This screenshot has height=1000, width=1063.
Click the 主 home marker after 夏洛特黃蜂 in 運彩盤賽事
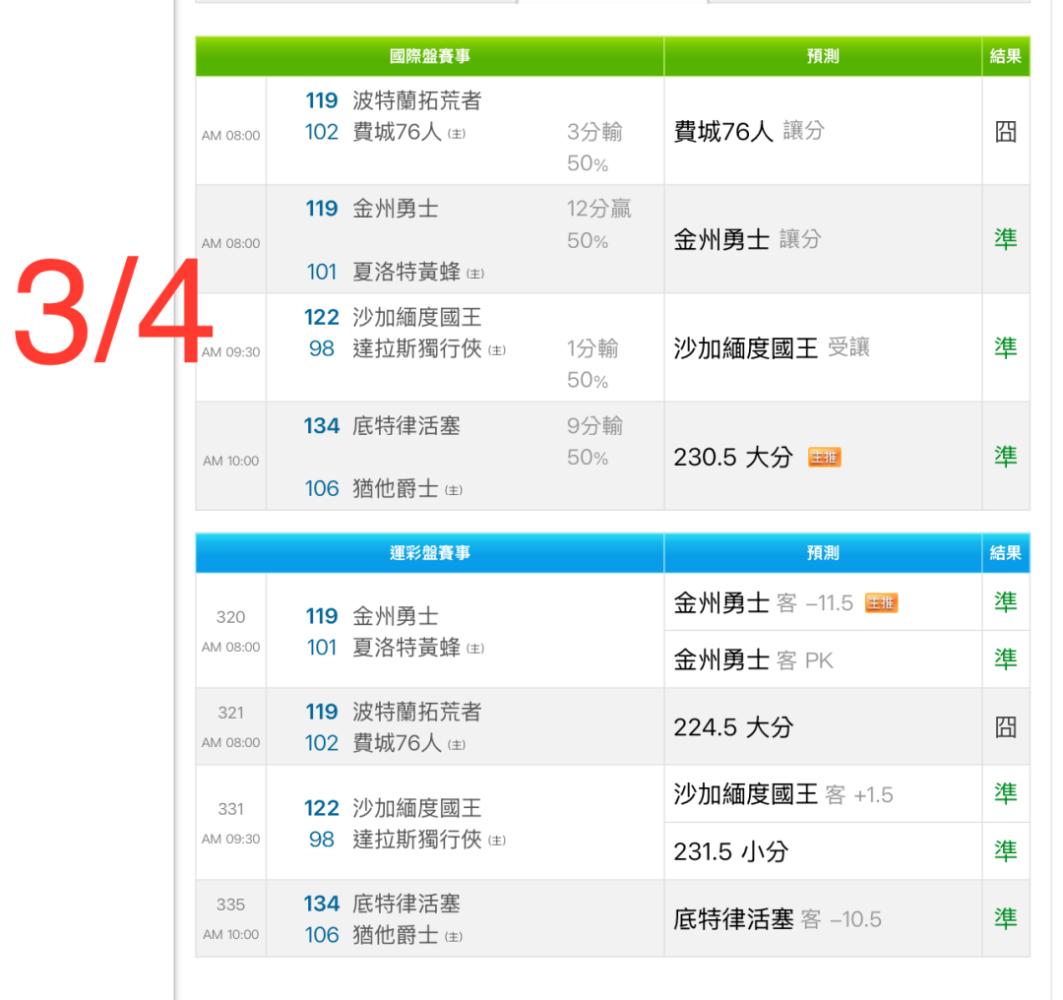coord(475,649)
